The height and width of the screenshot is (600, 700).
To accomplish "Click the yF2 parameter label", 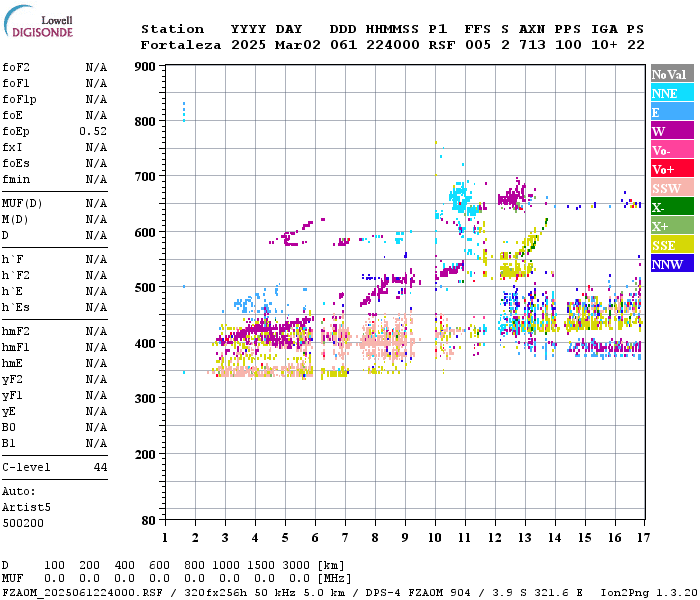I will coord(12,379).
